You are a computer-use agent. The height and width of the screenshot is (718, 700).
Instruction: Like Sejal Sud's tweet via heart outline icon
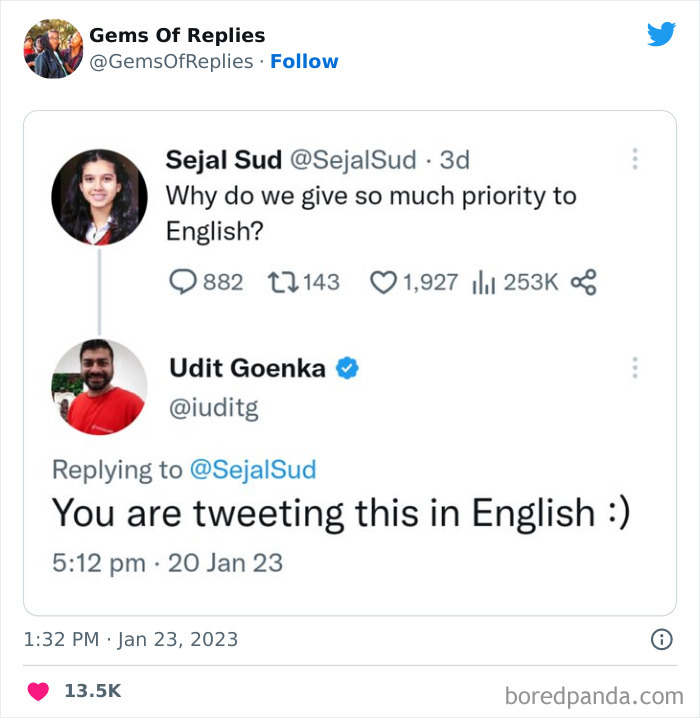[x=383, y=282]
